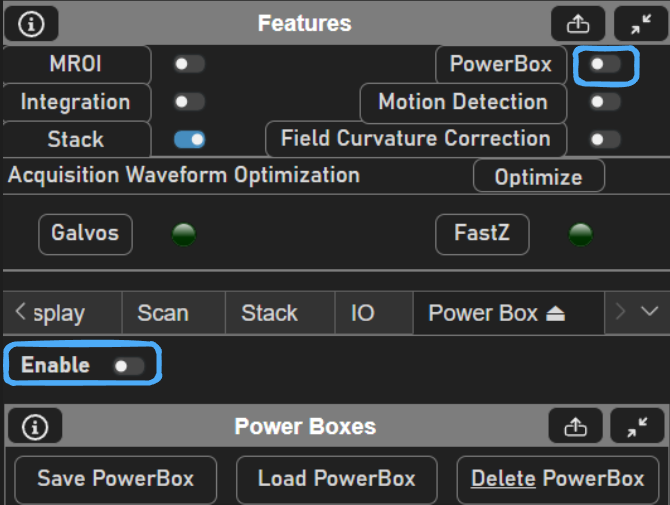Click the Power Boxes info icon

point(36,427)
